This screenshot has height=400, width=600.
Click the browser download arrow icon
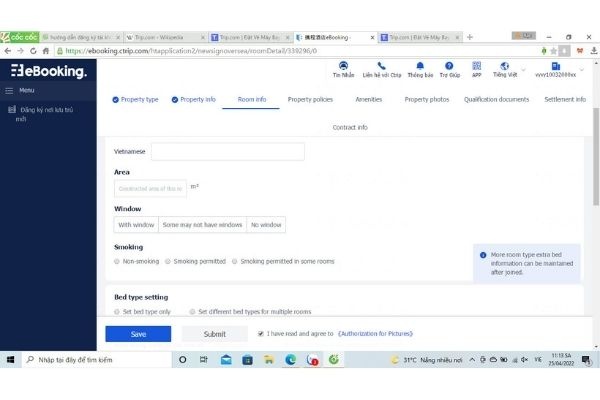593,51
